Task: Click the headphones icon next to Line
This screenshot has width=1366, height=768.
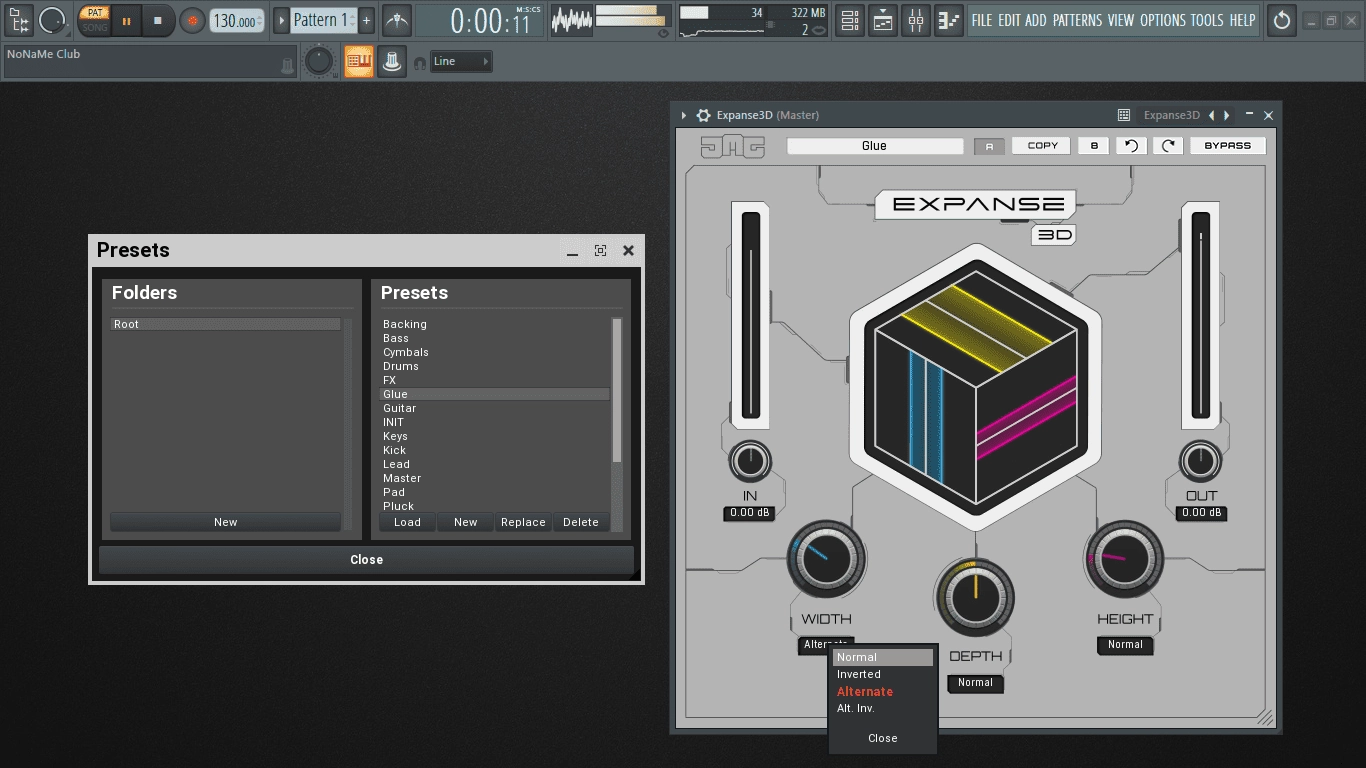Action: click(420, 63)
